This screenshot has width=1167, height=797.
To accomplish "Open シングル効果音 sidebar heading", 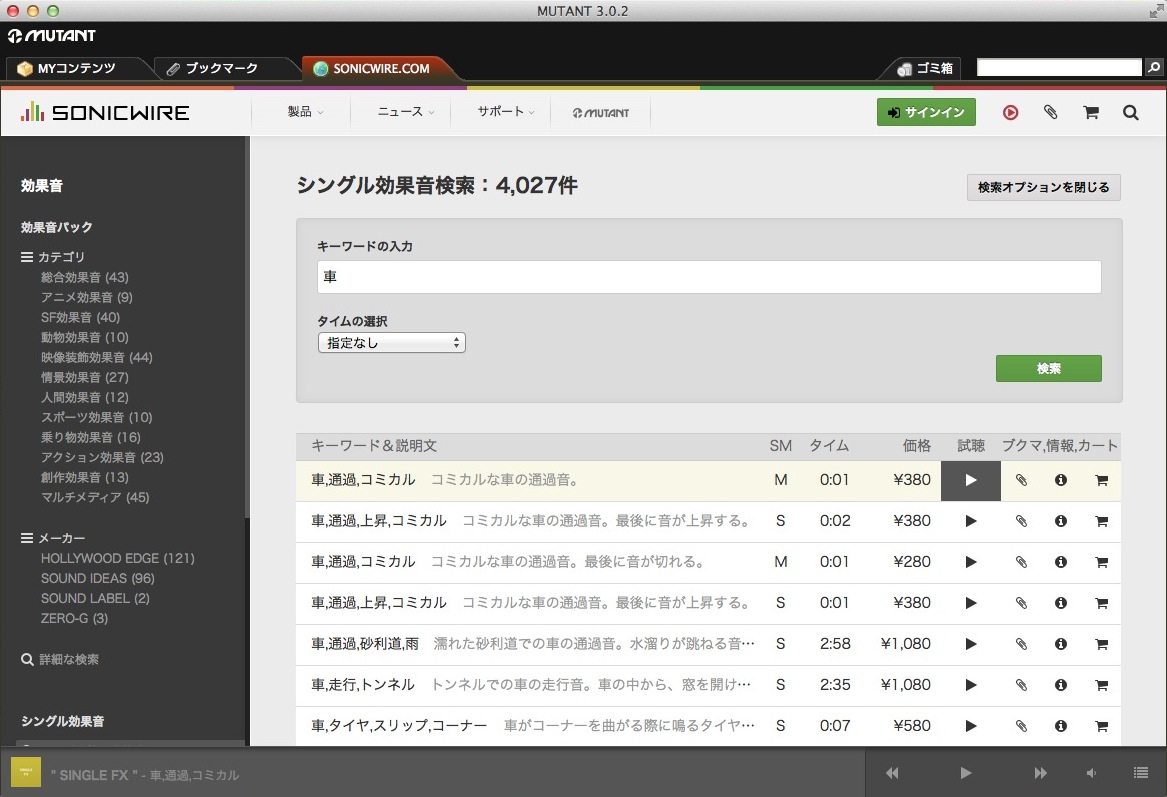I will point(63,721).
